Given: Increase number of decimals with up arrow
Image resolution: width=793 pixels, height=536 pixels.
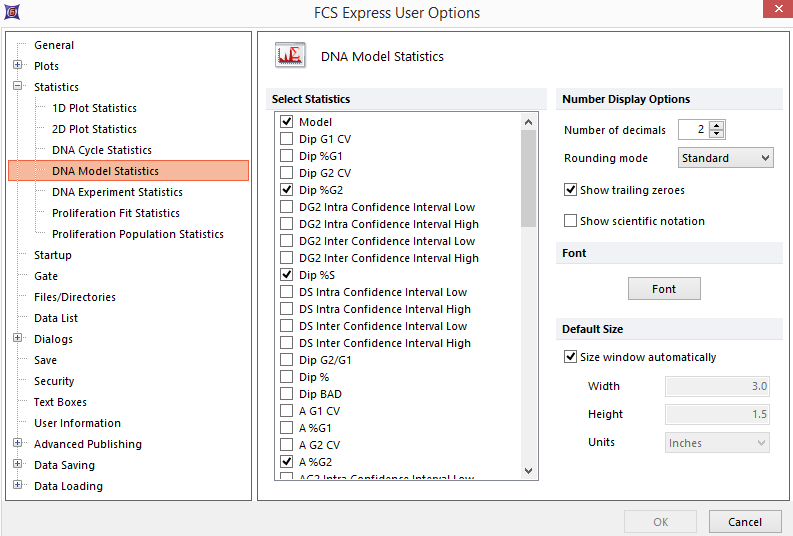Looking at the screenshot, I should click(x=717, y=125).
